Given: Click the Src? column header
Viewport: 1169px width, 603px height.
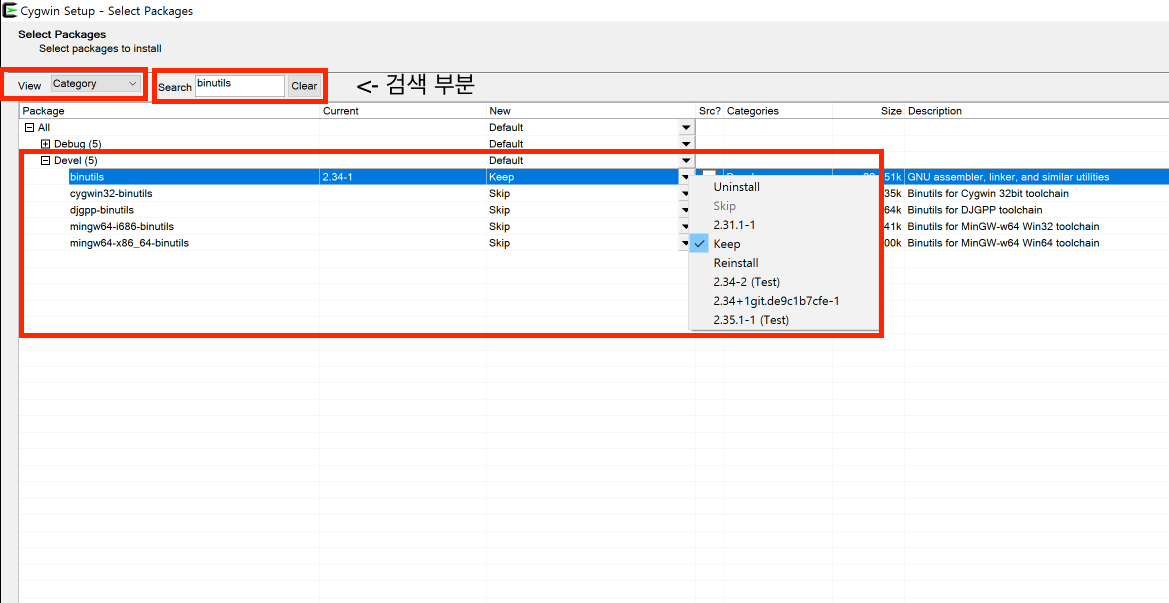Looking at the screenshot, I should pyautogui.click(x=710, y=111).
